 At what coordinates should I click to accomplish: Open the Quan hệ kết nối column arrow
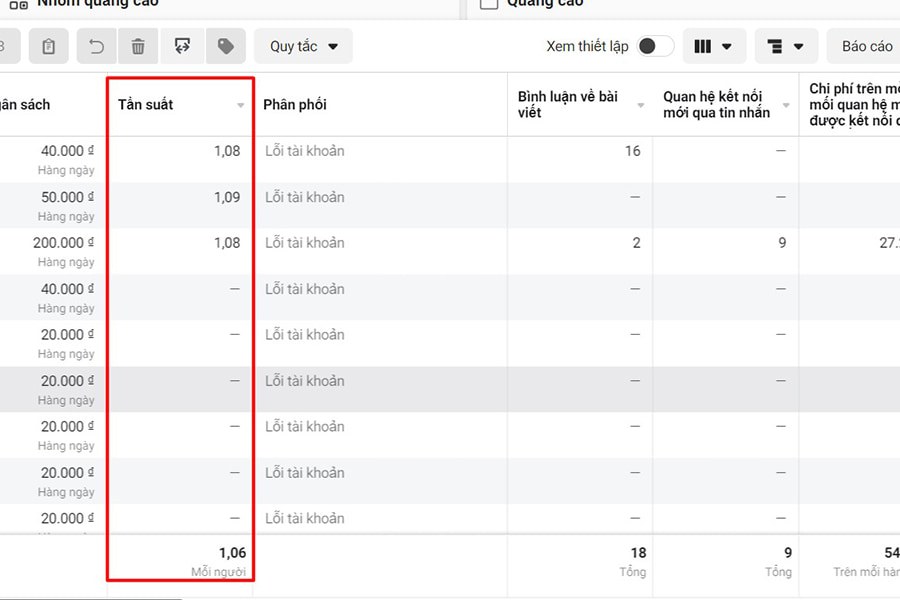786,105
